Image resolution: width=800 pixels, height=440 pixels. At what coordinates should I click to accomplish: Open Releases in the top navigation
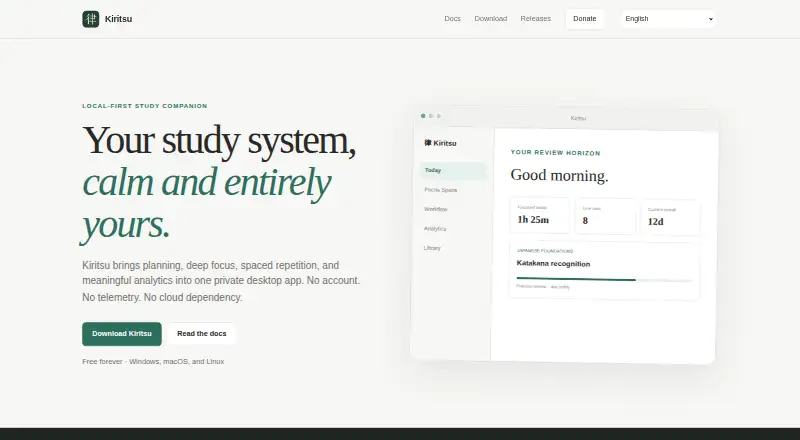536,18
